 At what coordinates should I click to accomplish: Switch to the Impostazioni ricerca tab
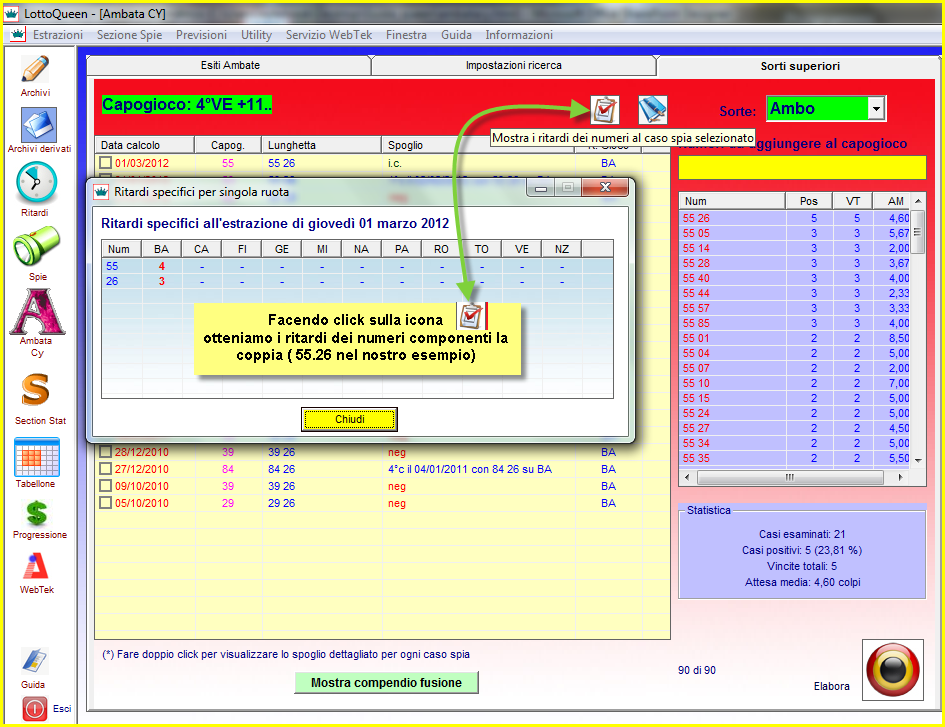point(513,65)
